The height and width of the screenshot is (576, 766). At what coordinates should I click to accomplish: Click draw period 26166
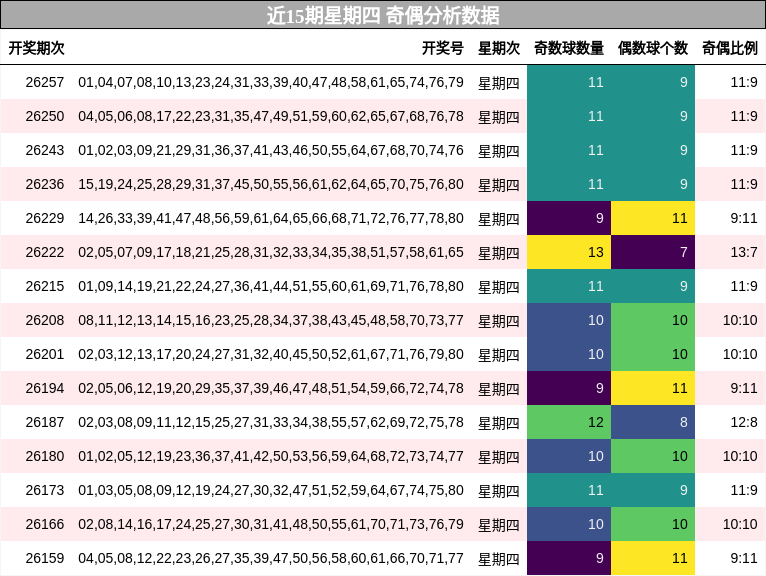(x=45, y=524)
